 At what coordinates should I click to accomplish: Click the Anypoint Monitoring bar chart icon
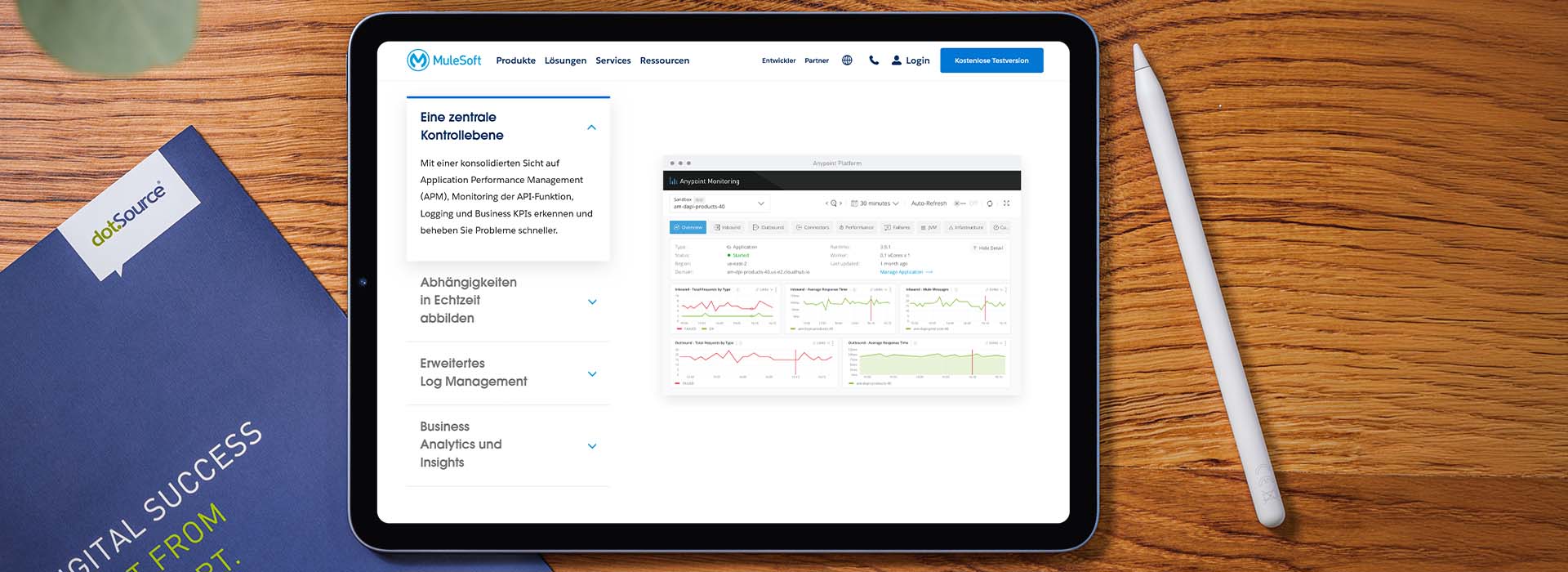pyautogui.click(x=673, y=181)
